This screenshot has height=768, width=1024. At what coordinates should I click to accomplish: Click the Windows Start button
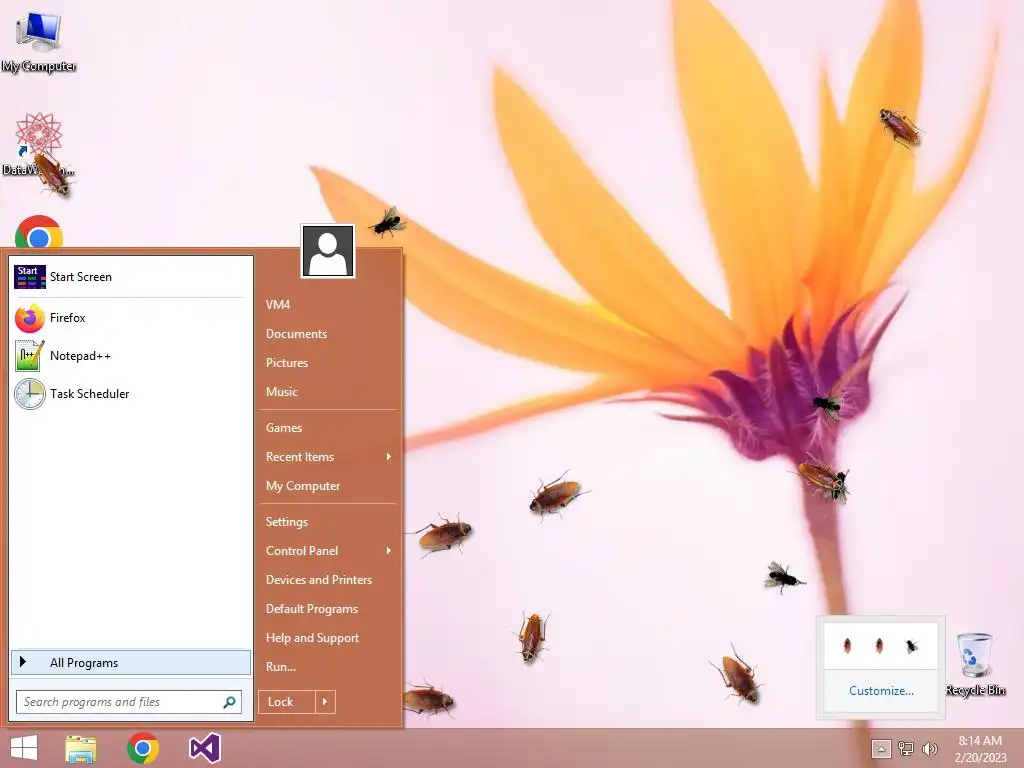[24, 748]
